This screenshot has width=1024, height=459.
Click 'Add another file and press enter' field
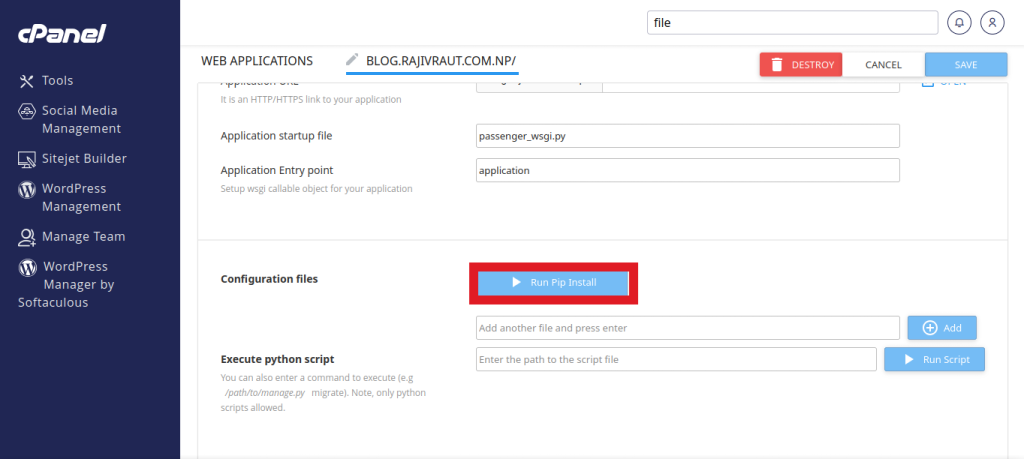pyautogui.click(x=688, y=328)
